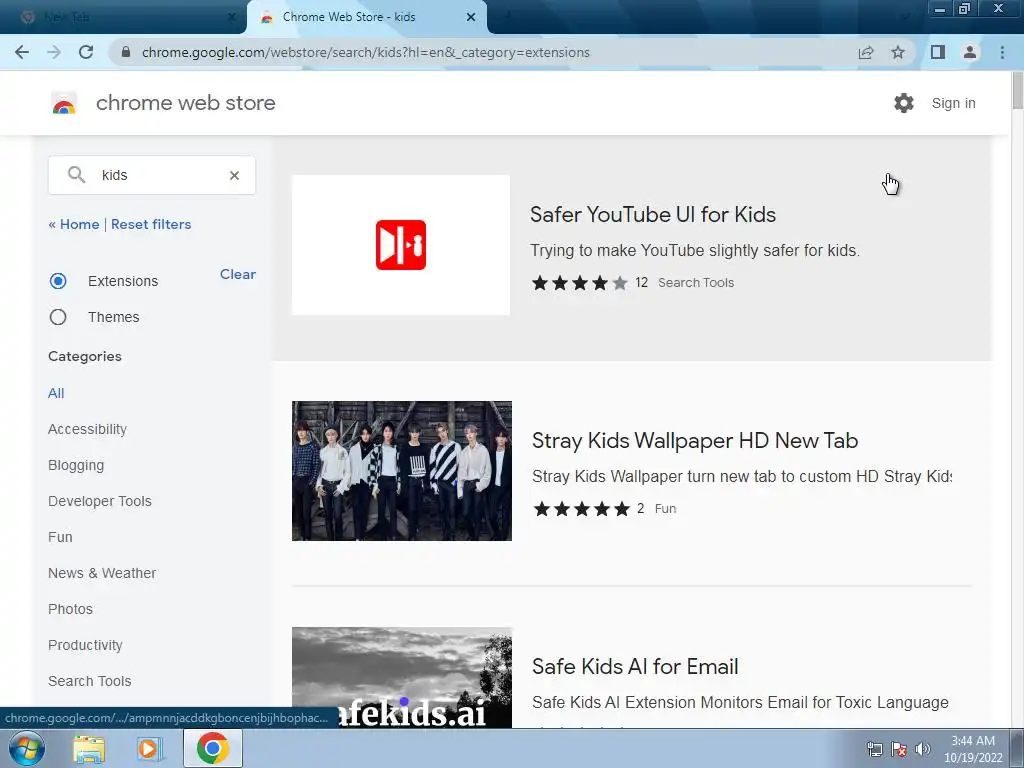This screenshot has height=768, width=1024.
Task: Open the Chrome profile avatar icon
Action: click(970, 52)
